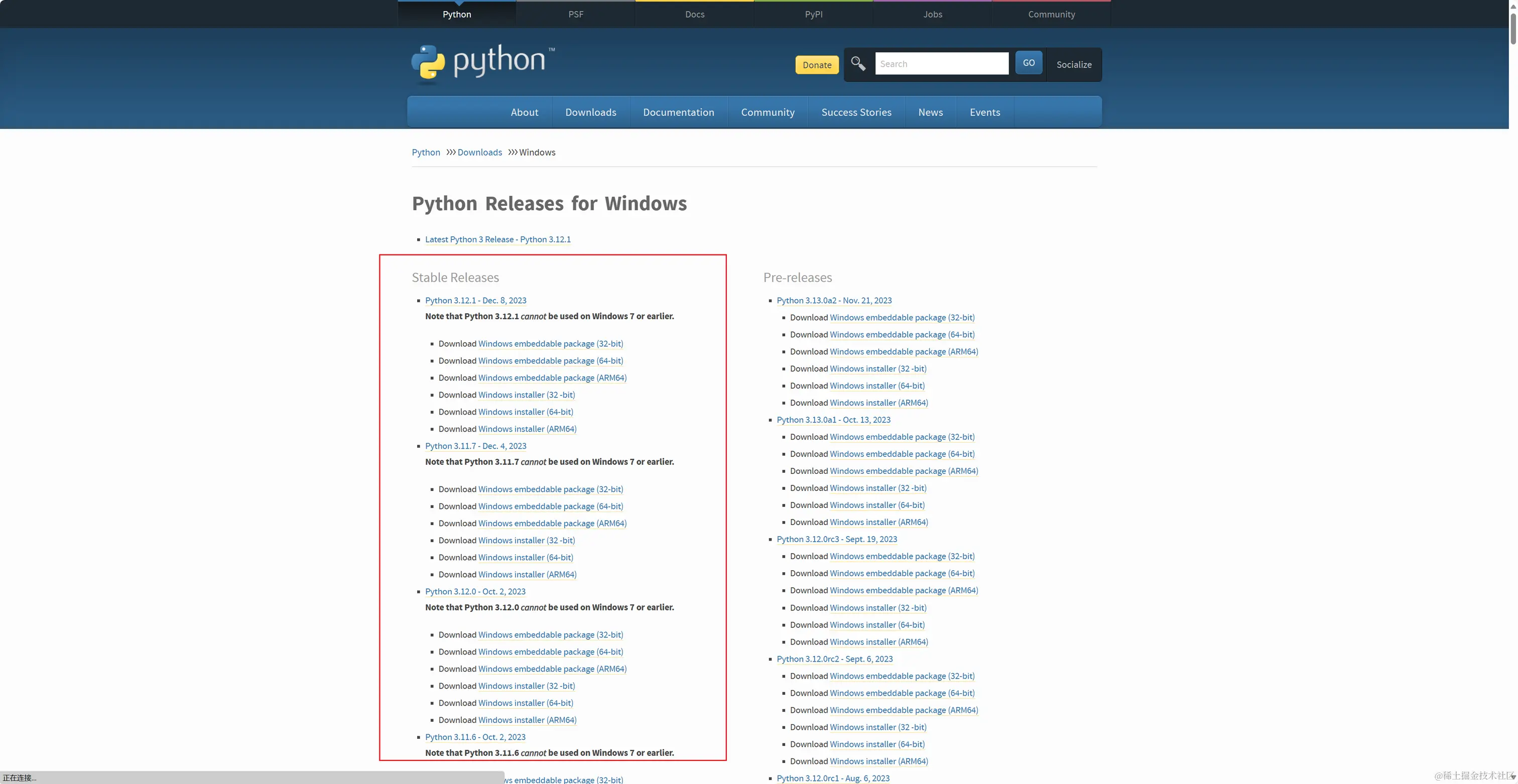
Task: Download Python 3.12.0rc3 Windows installer (32-bit)
Action: point(877,608)
